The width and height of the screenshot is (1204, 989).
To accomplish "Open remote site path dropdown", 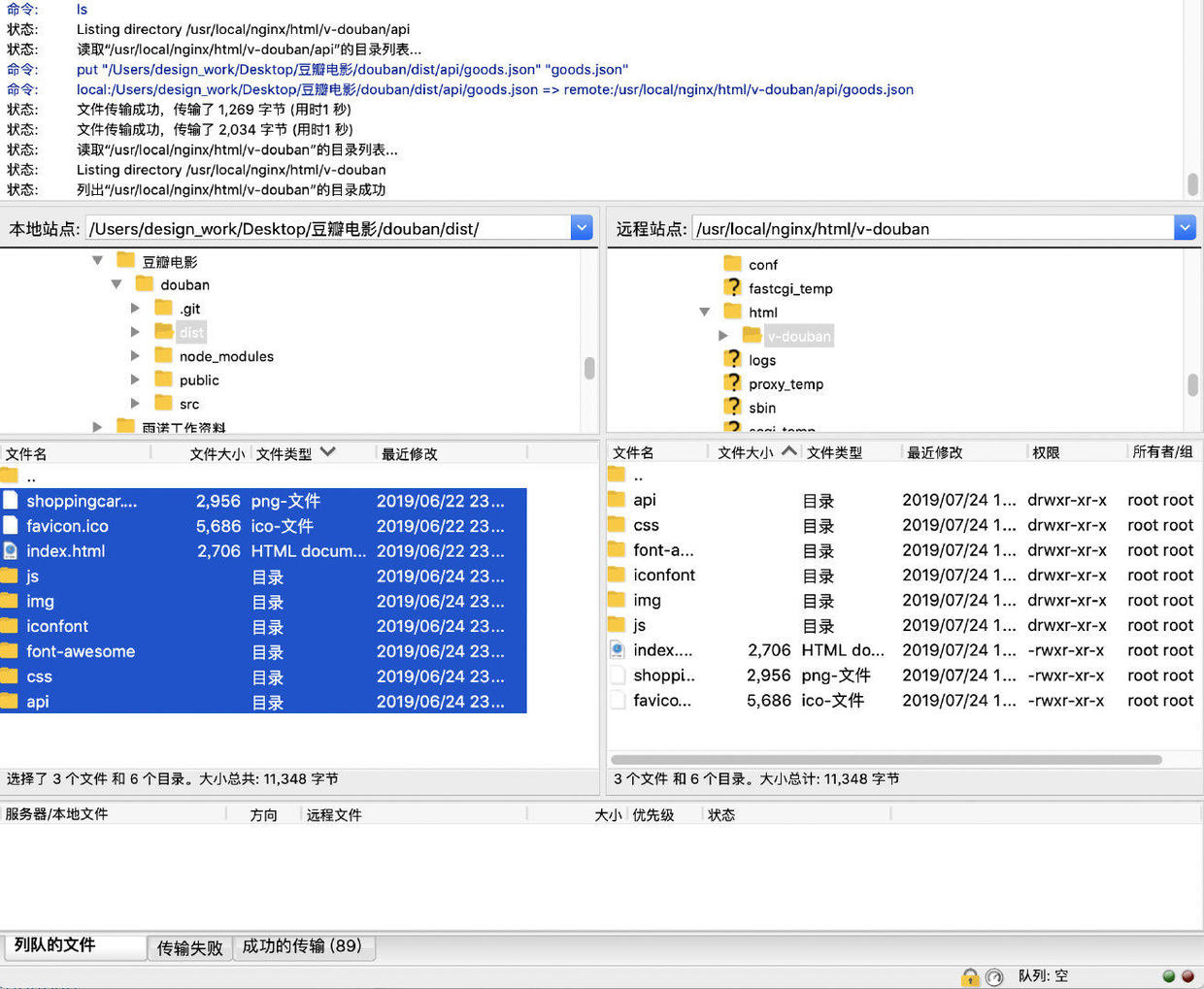I will tap(1185, 228).
